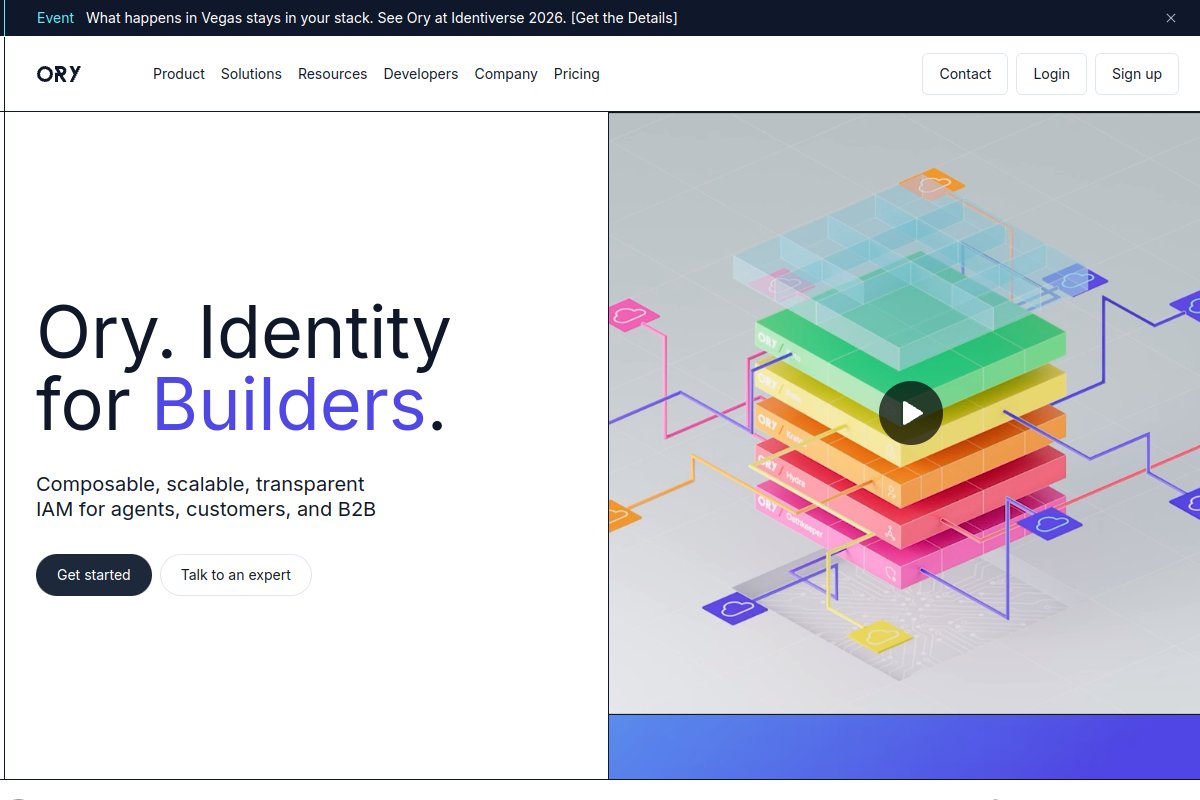Open the Product menu
This screenshot has width=1200, height=800.
179,74
